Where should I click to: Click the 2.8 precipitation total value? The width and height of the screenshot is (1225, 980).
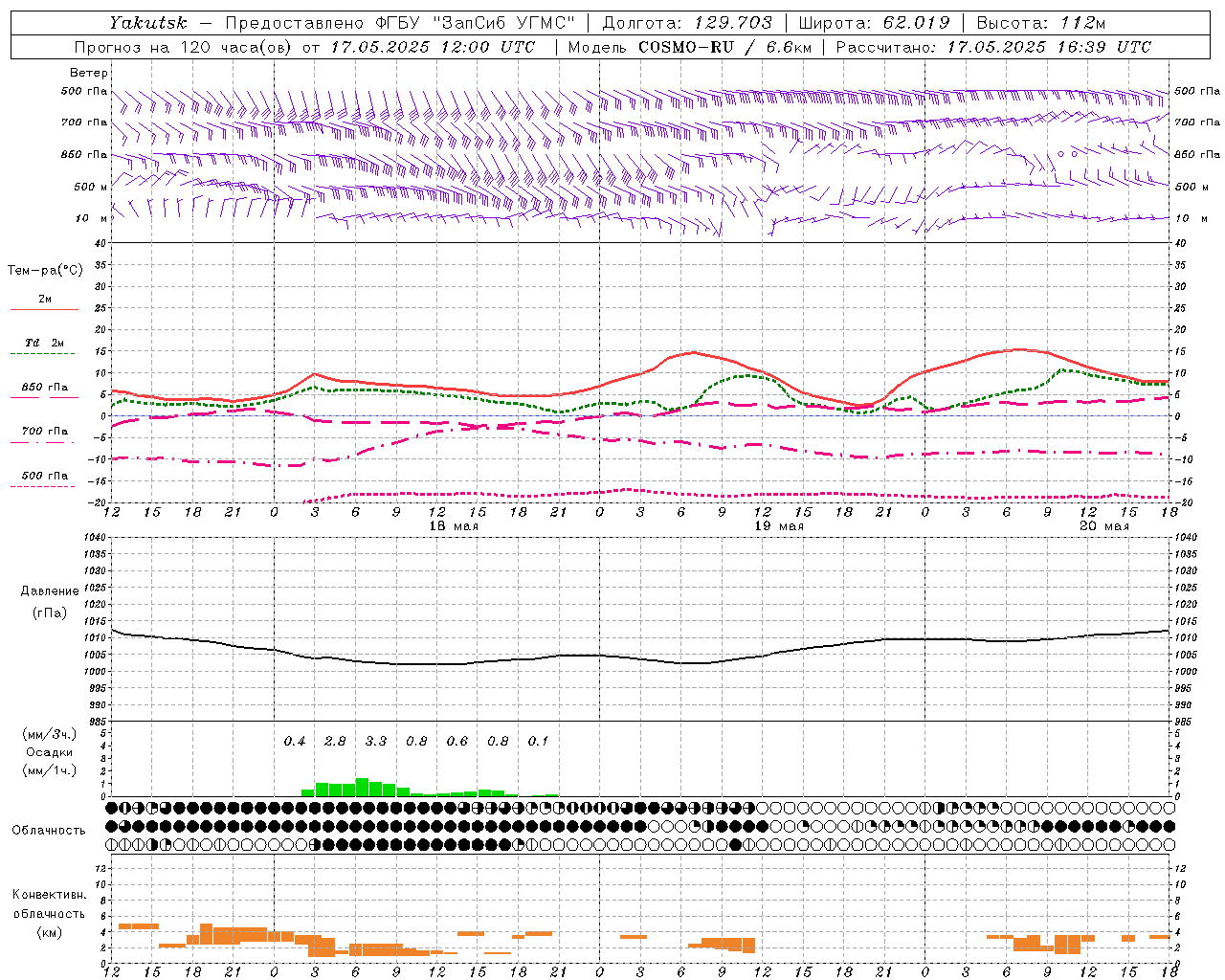[x=335, y=742]
